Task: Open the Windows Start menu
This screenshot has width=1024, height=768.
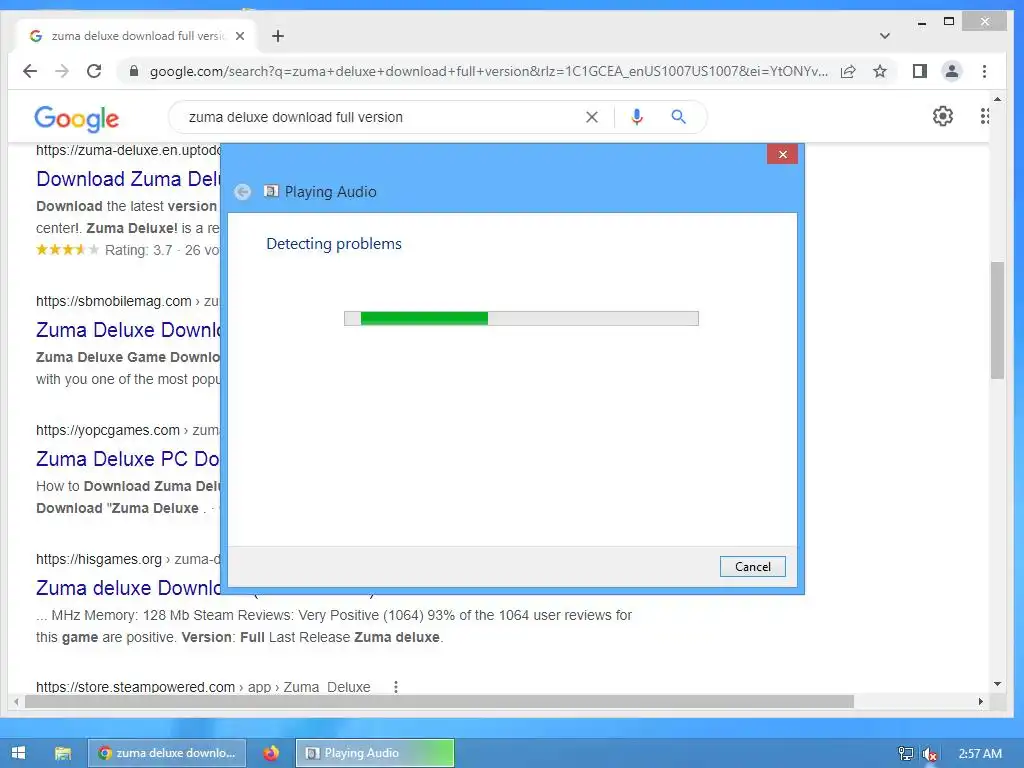Action: click(x=18, y=753)
